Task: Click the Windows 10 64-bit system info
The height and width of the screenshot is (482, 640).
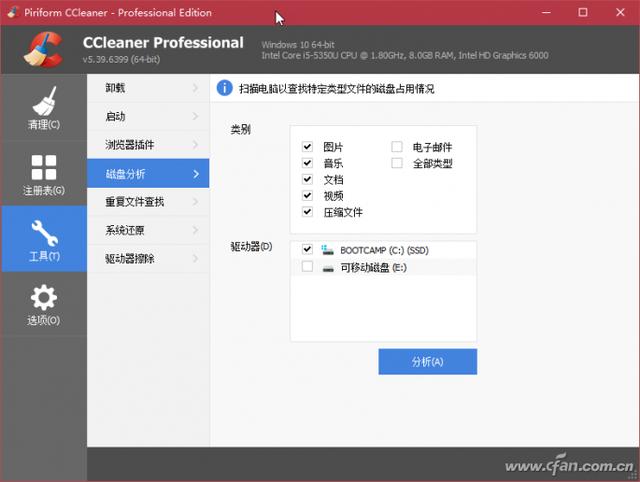Action: pyautogui.click(x=298, y=44)
